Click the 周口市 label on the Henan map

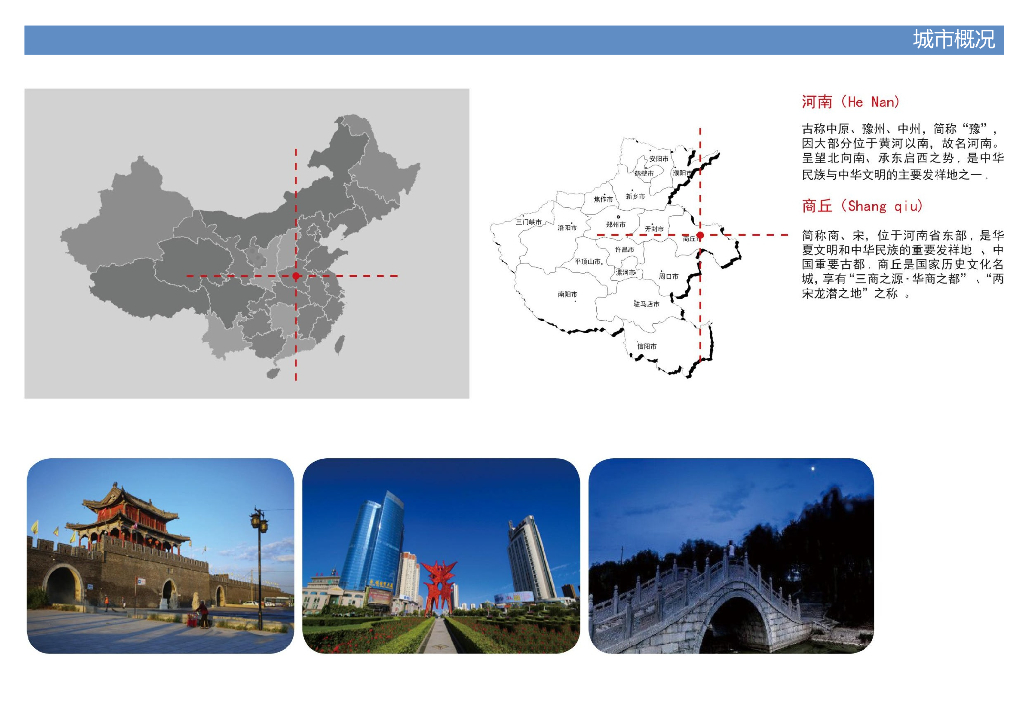tap(668, 276)
